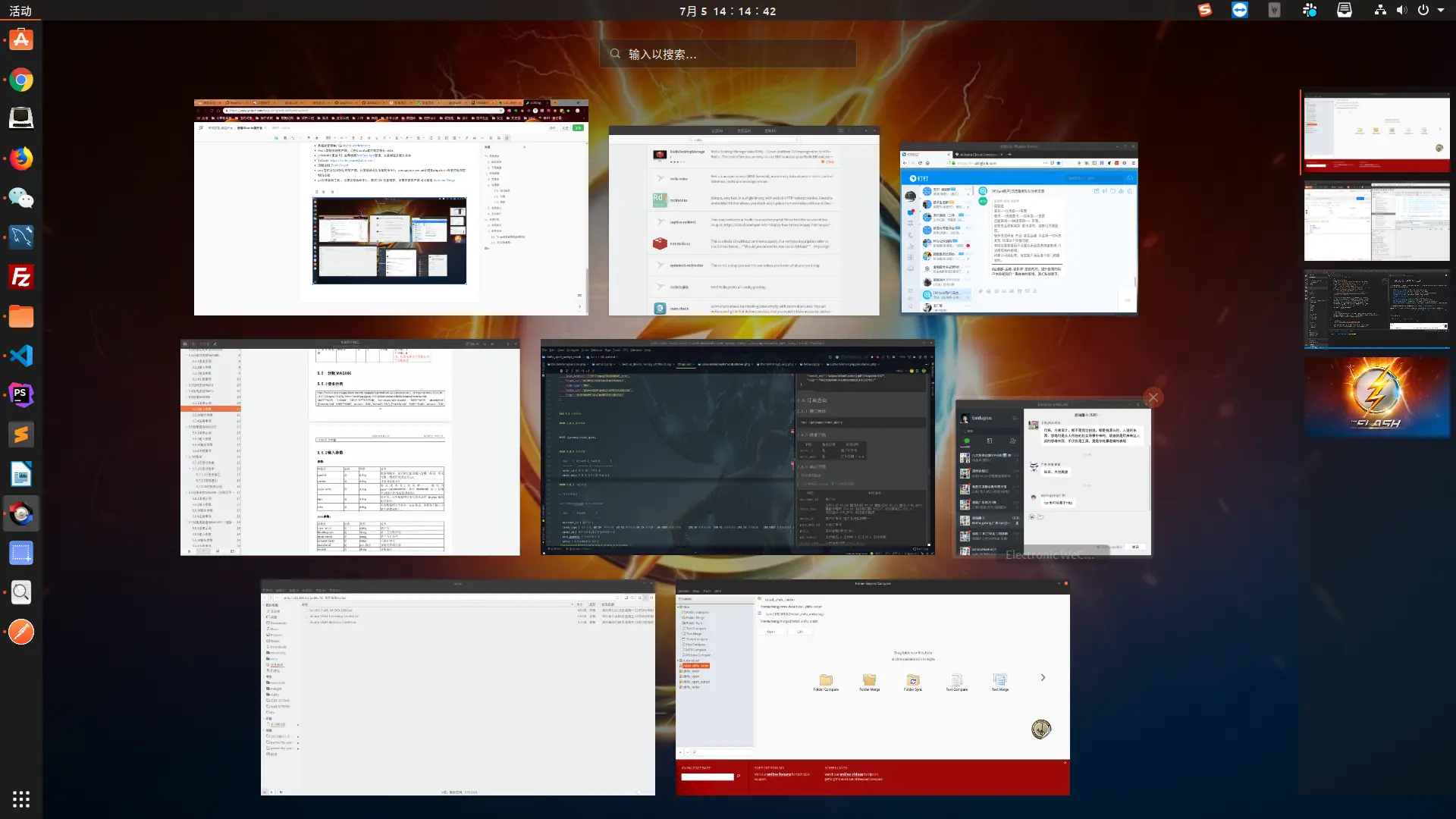1456x819 pixels.
Task: Launch the screenshot selection tool in dock
Action: pyautogui.click(x=21, y=553)
